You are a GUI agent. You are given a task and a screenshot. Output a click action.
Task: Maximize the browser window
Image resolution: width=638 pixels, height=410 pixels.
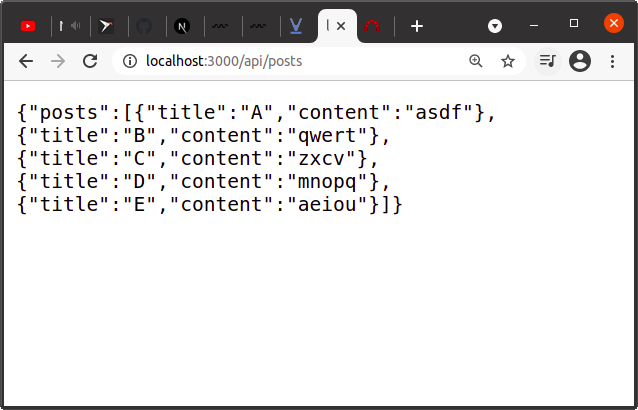pyautogui.click(x=574, y=23)
